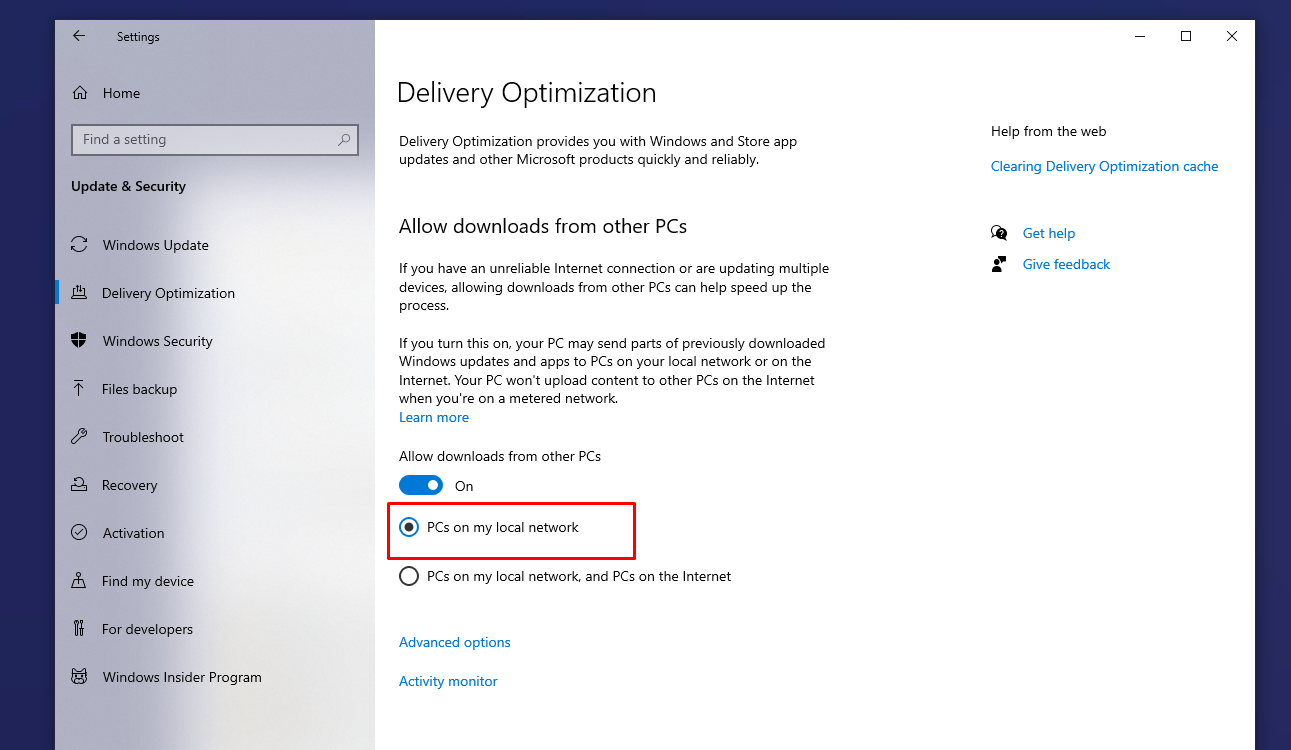This screenshot has width=1291, height=750.
Task: Open Recovery via its sidebar icon
Action: click(79, 485)
